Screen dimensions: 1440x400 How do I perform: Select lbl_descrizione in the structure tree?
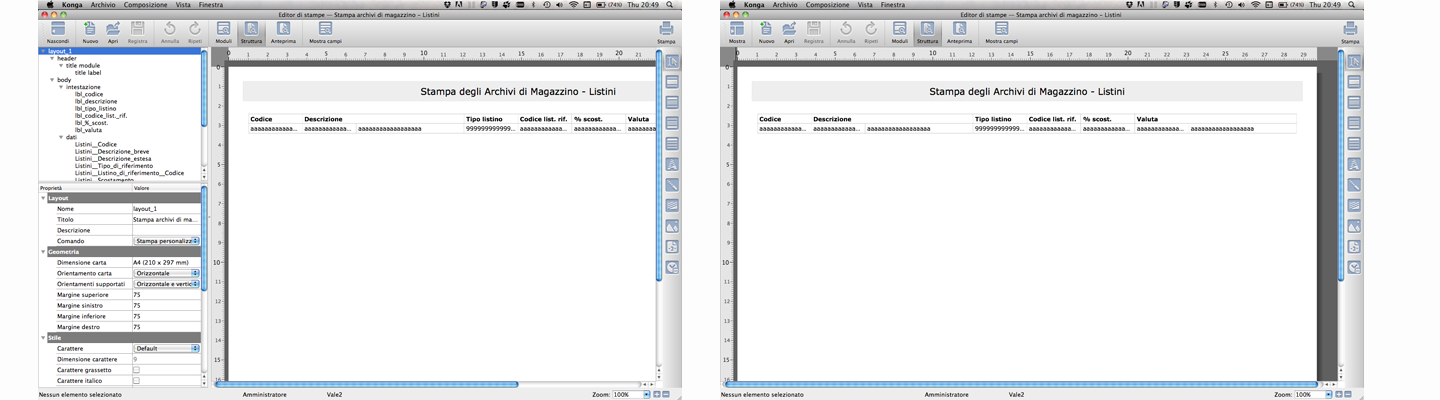95,101
